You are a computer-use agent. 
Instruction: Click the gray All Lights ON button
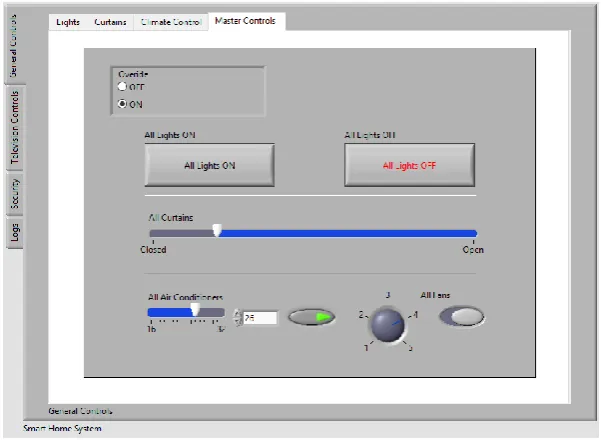tap(209, 165)
